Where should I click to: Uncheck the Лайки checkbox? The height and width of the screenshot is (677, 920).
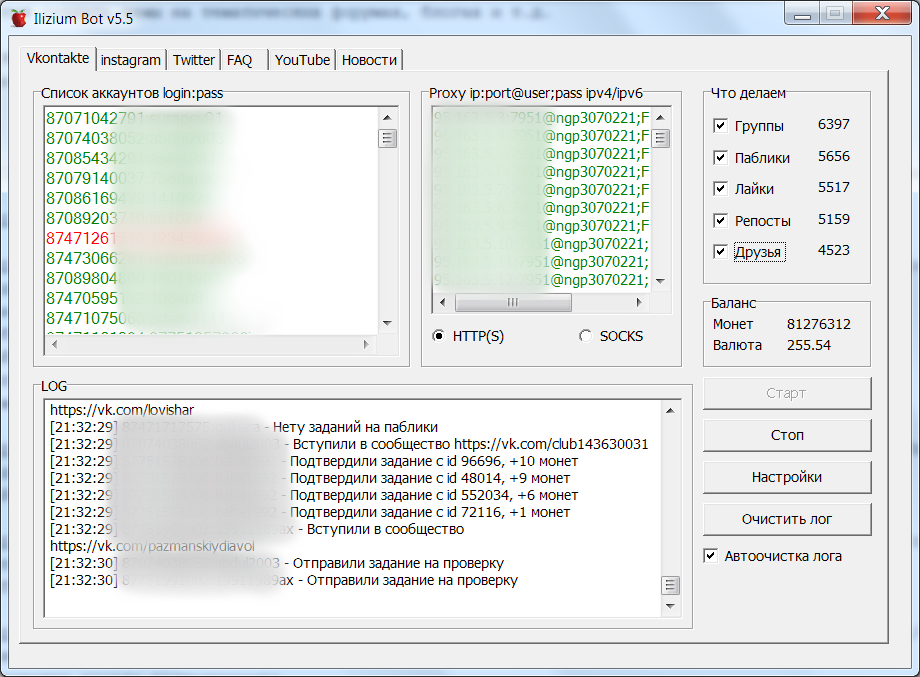tap(720, 188)
